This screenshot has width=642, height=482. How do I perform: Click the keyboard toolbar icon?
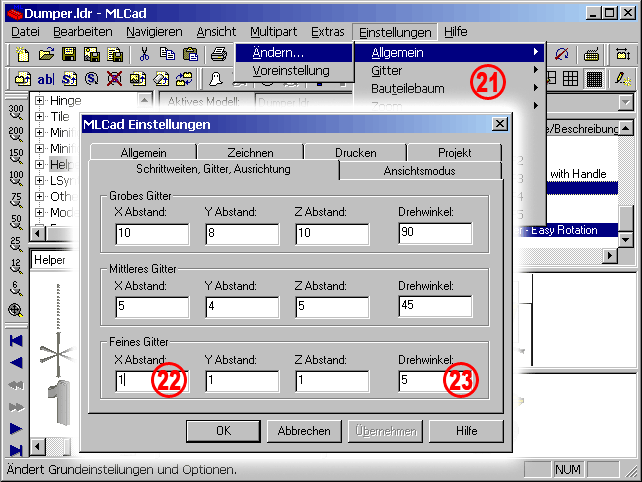tap(591, 54)
